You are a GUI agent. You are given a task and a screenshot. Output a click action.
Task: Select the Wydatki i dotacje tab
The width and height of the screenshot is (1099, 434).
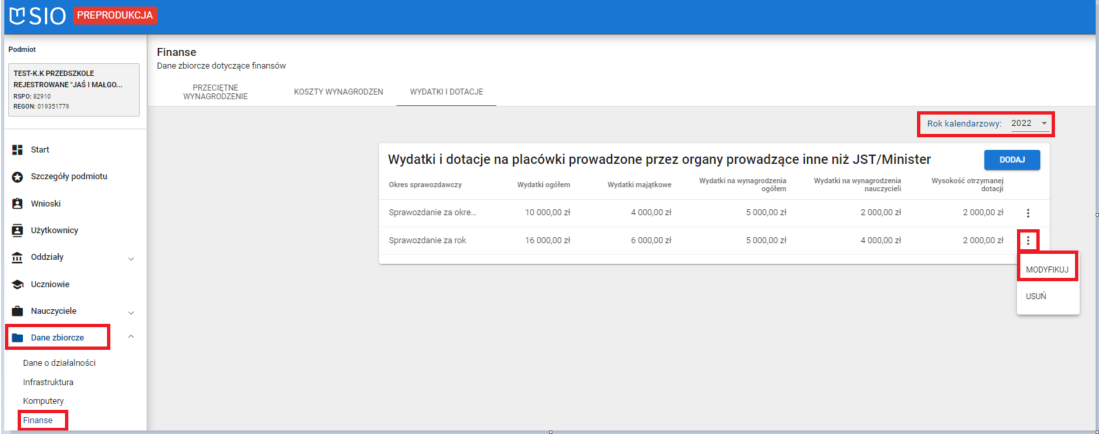click(x=446, y=92)
